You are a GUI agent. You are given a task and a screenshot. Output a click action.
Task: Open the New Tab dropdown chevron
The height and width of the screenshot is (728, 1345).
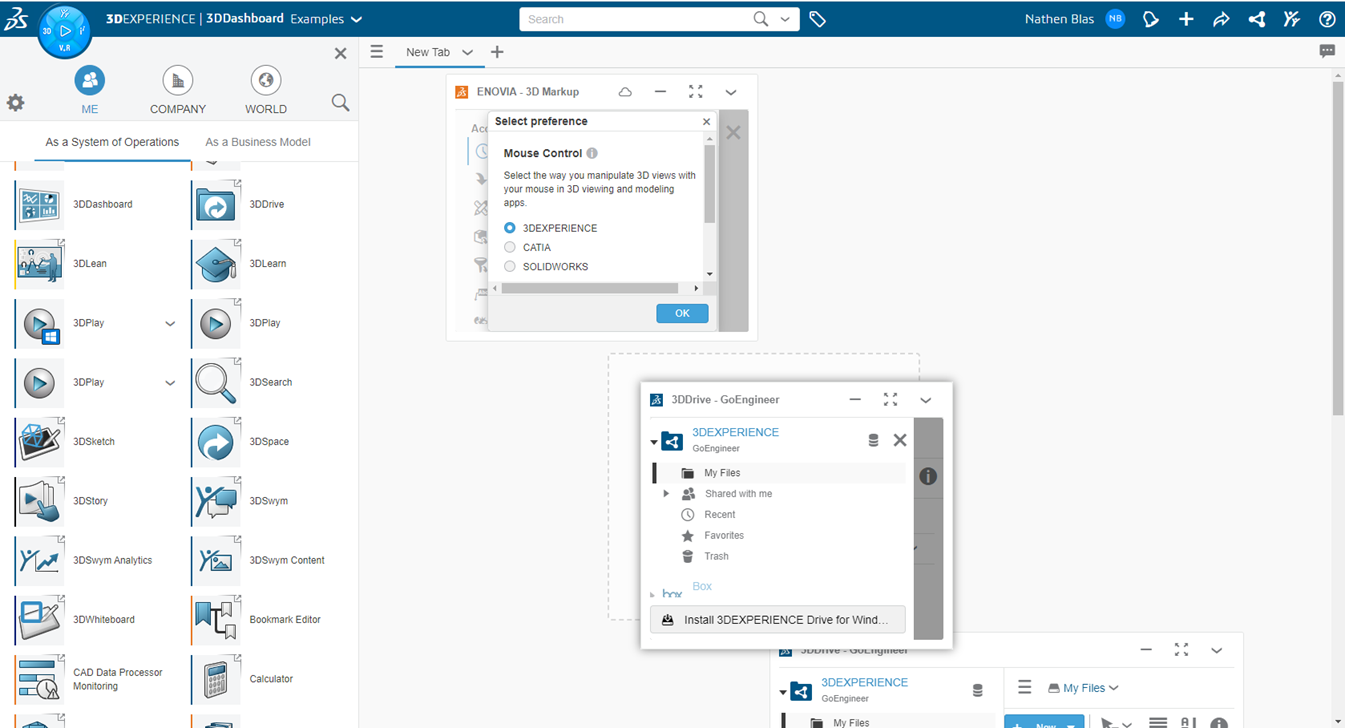pos(466,51)
